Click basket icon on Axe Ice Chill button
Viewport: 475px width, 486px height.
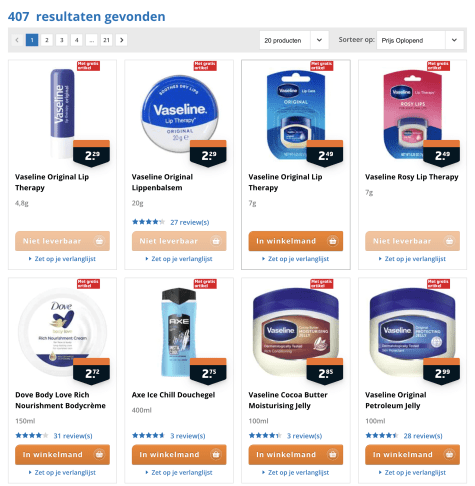pos(216,454)
